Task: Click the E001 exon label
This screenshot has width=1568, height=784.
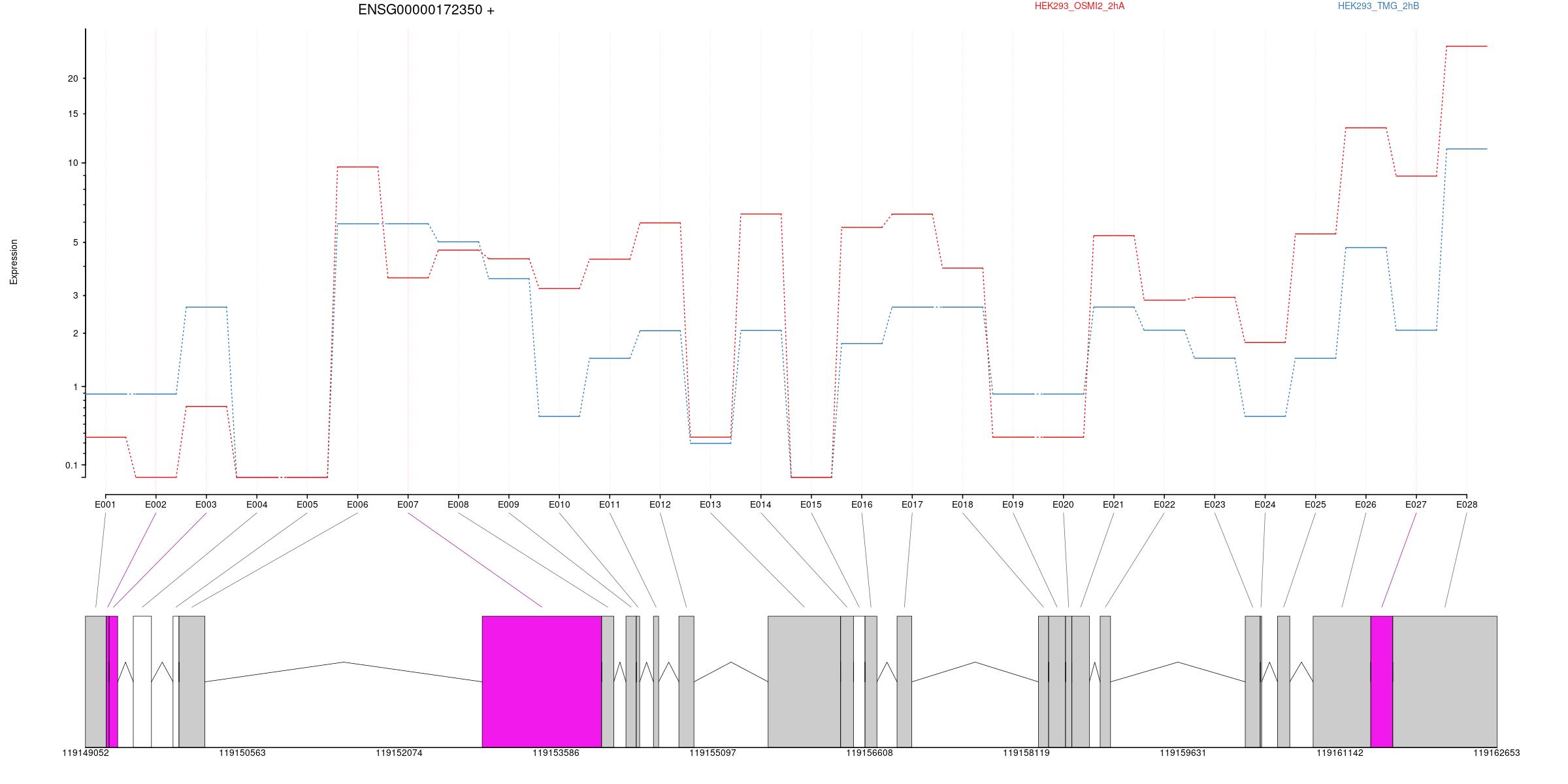Action: (x=105, y=504)
